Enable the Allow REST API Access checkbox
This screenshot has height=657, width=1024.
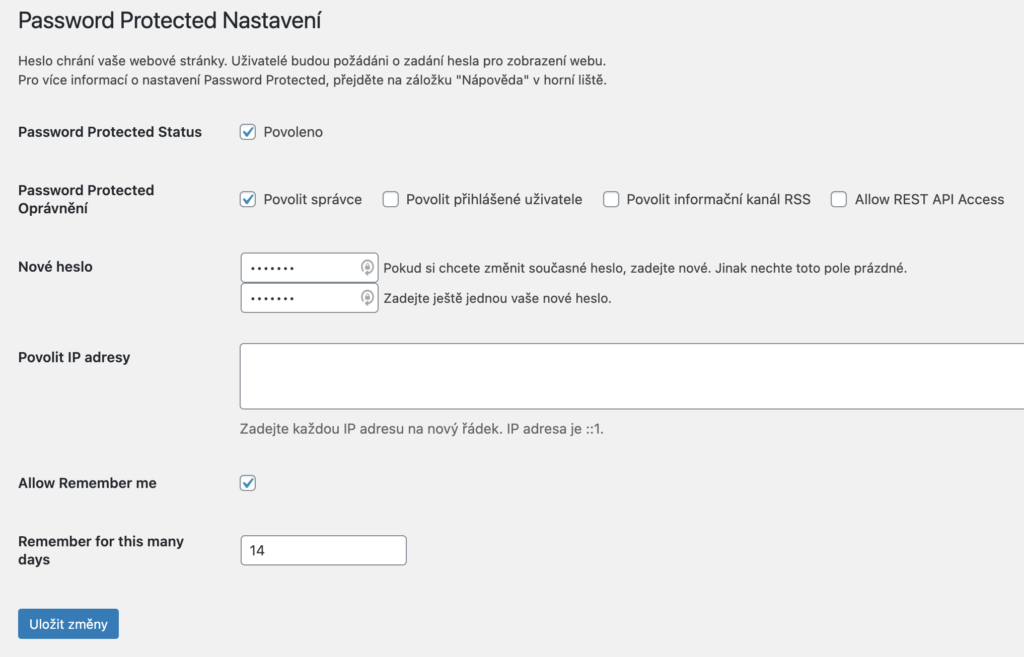click(x=839, y=199)
